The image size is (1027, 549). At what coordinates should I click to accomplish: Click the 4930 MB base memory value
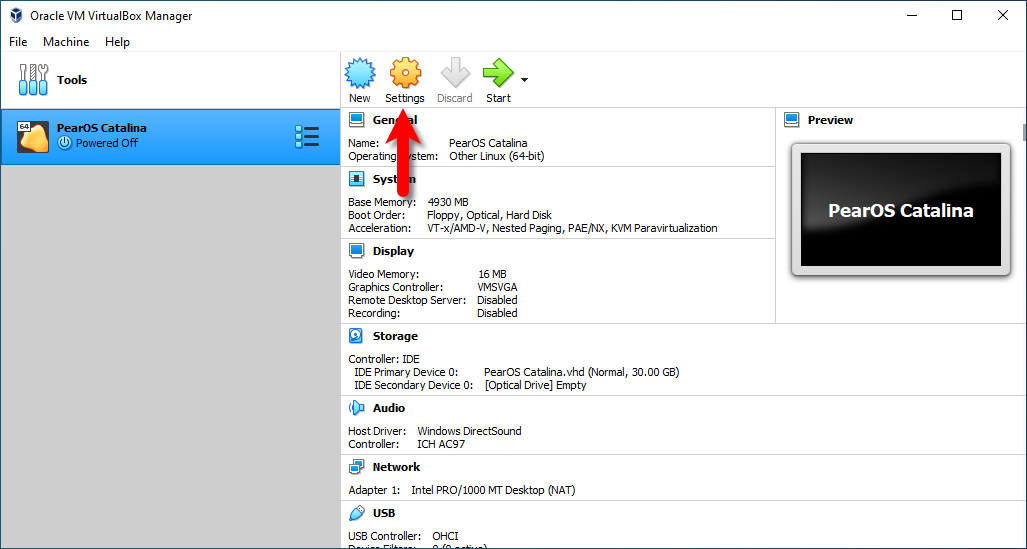point(448,202)
